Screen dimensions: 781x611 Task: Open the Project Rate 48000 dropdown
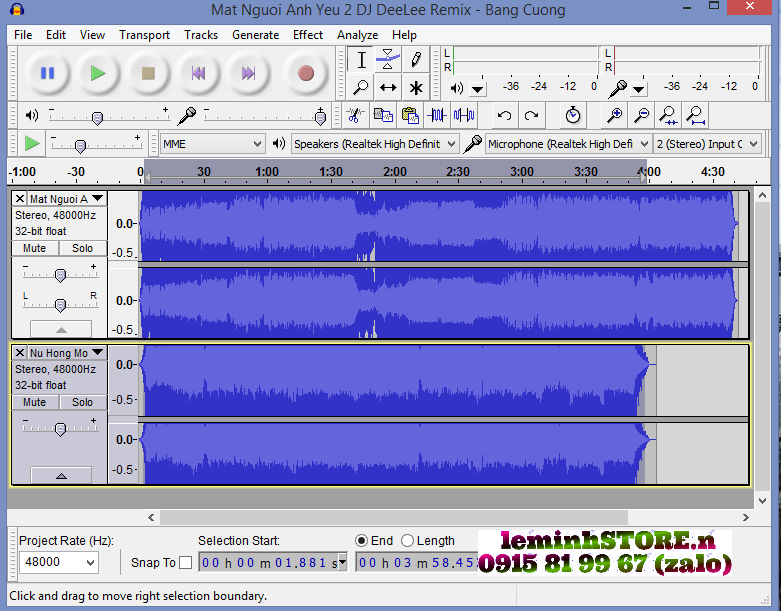pyautogui.click(x=59, y=562)
